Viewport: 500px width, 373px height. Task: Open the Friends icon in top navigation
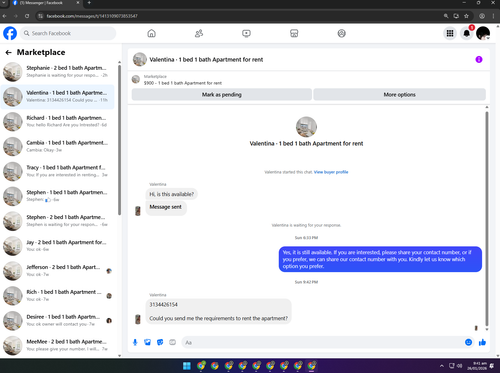point(199,33)
